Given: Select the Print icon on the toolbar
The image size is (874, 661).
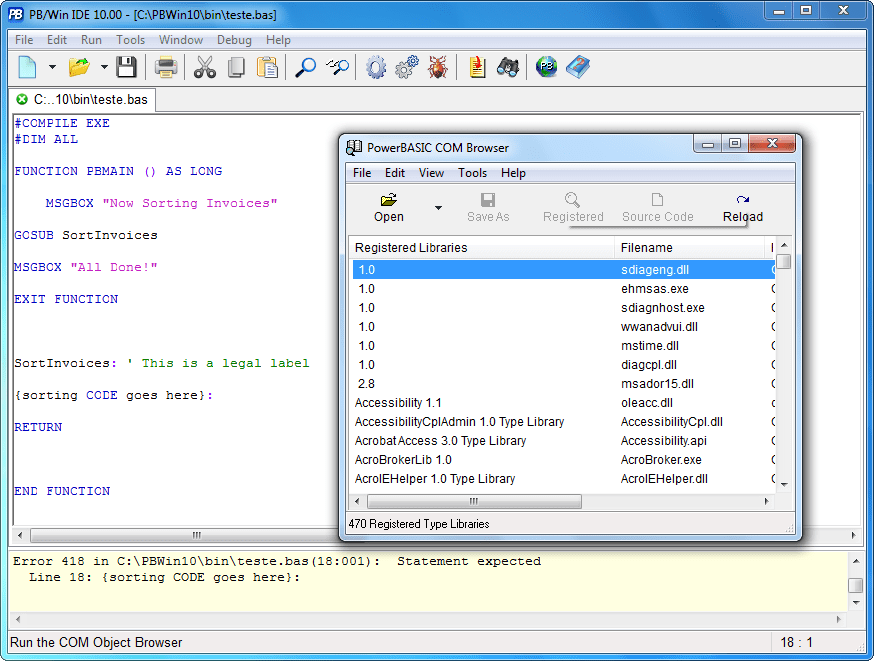Looking at the screenshot, I should [165, 66].
